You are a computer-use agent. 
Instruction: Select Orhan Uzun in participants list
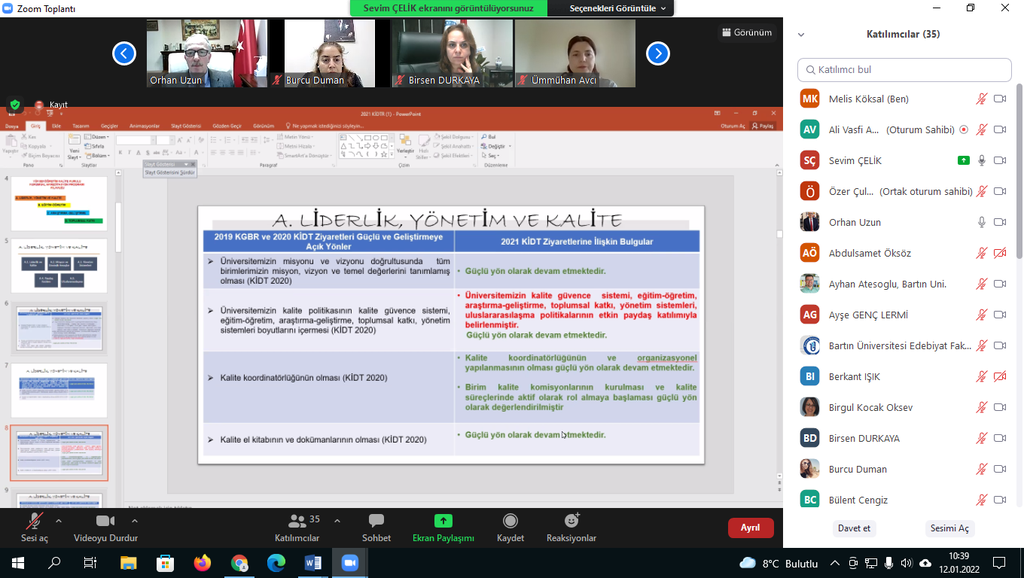point(855,222)
